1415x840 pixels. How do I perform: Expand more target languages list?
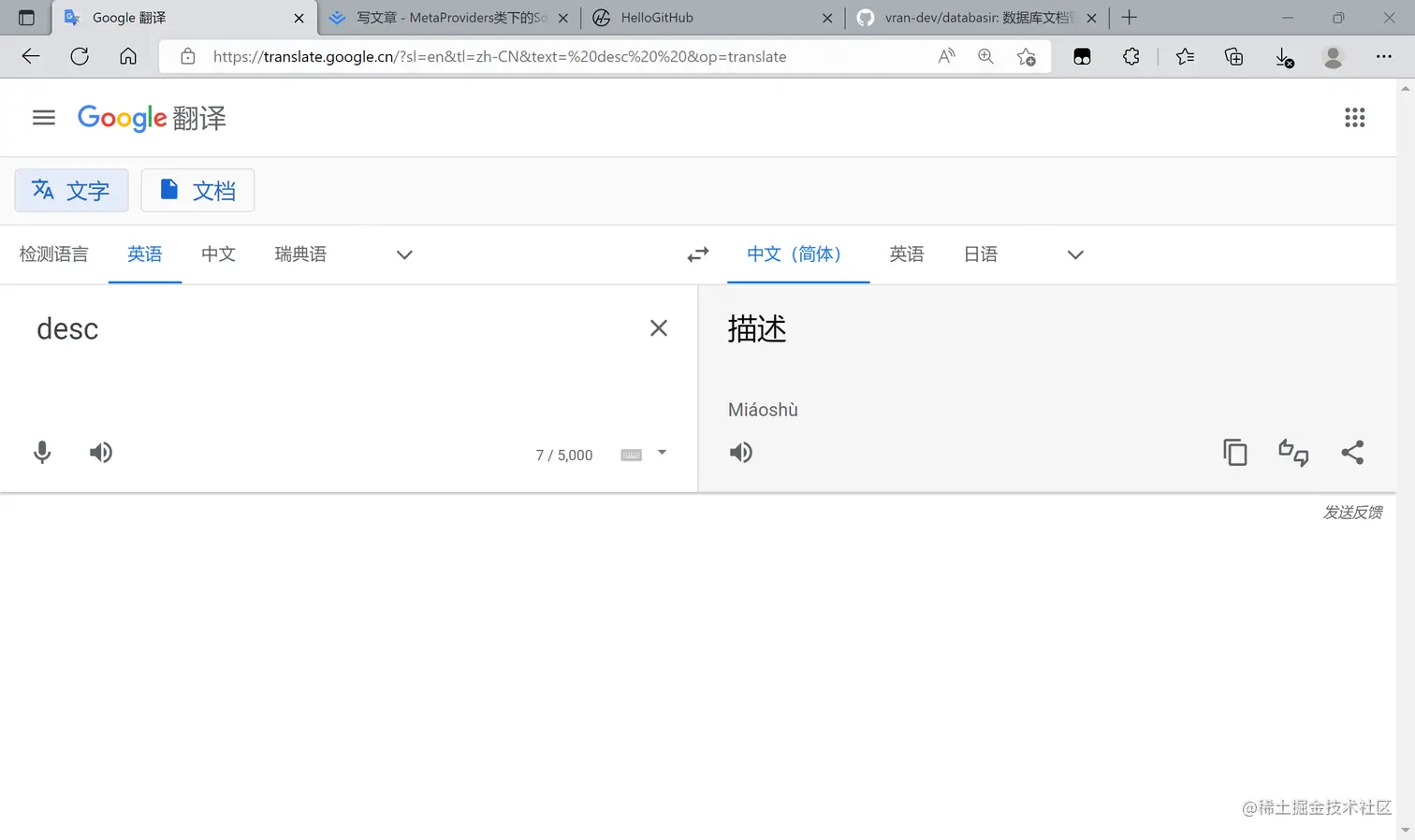1075,254
